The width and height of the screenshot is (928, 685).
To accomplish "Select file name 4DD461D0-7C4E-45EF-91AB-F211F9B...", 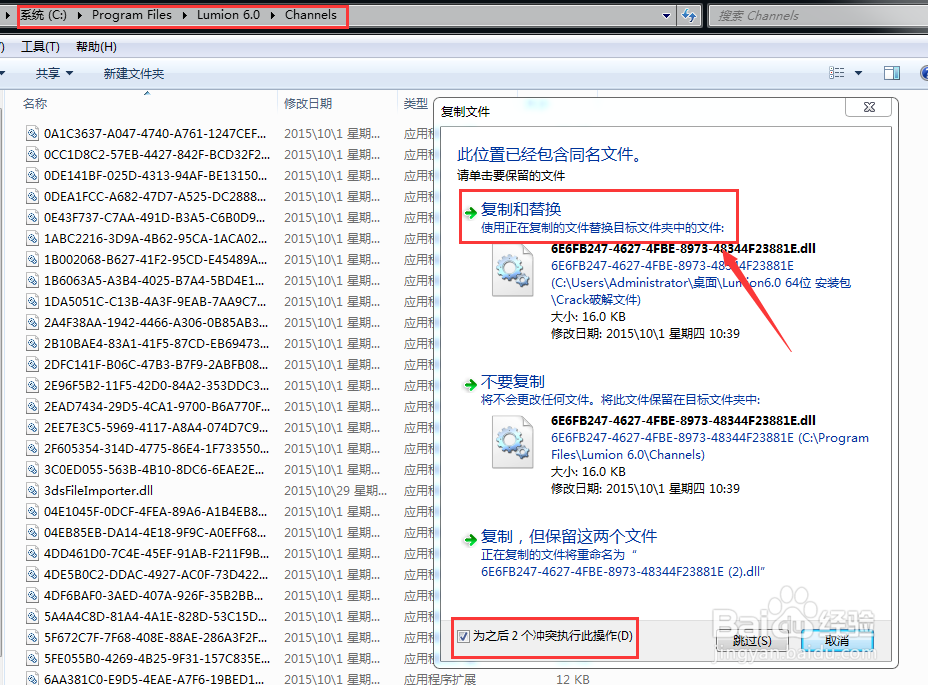I will 156,554.
